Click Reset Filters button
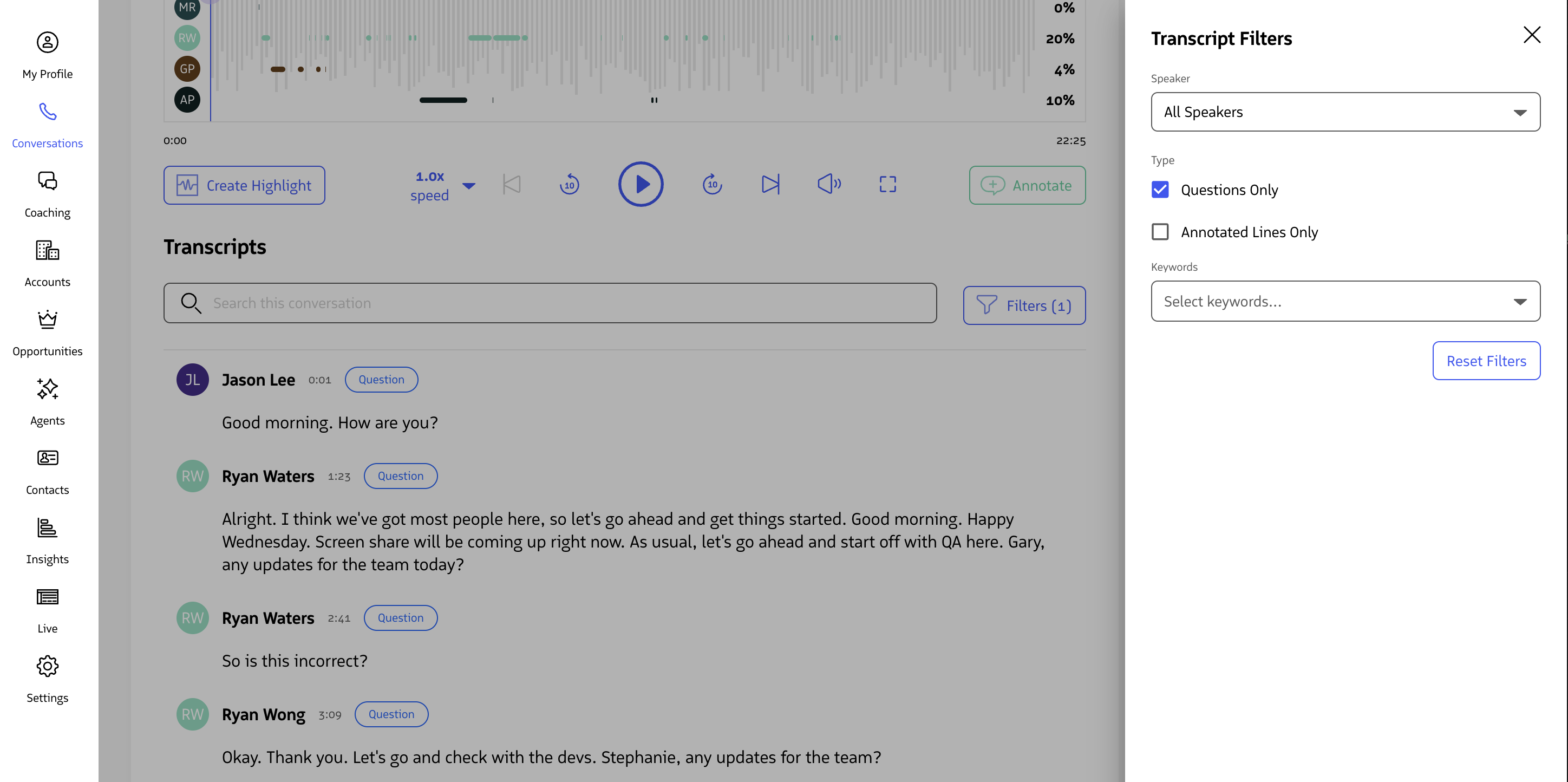The height and width of the screenshot is (782, 1568). 1486,361
